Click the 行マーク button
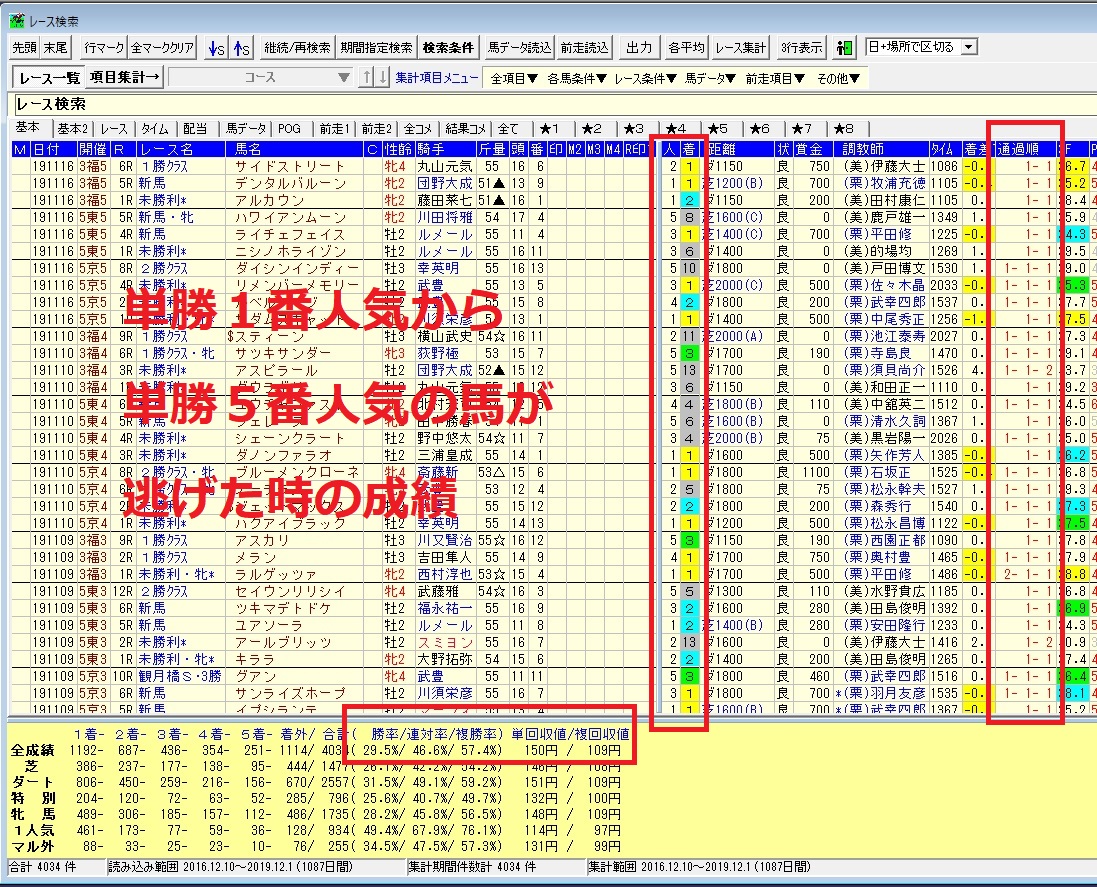 pos(103,48)
